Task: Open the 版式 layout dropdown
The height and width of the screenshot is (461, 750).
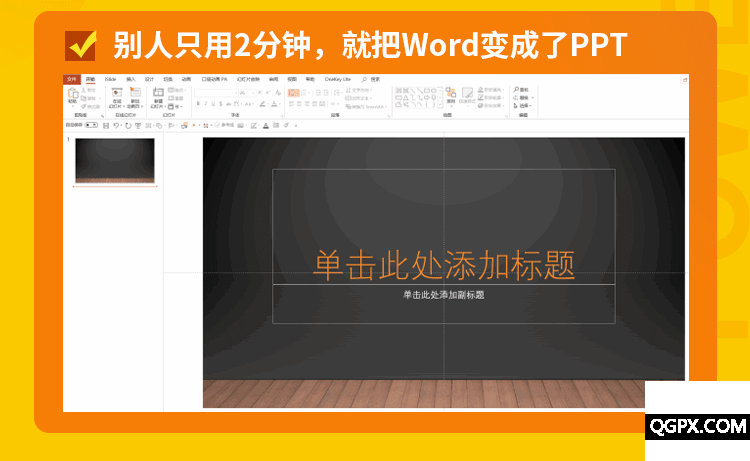Action: tap(177, 90)
